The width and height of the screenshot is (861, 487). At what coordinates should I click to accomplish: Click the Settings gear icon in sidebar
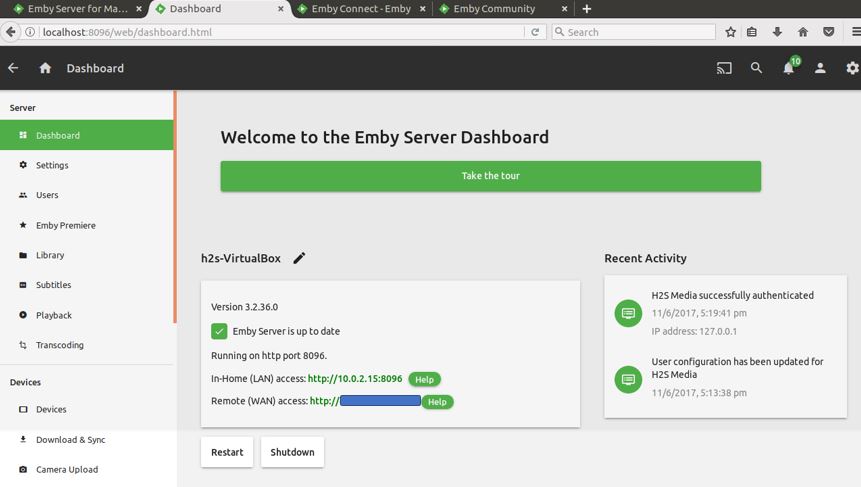(x=23, y=165)
